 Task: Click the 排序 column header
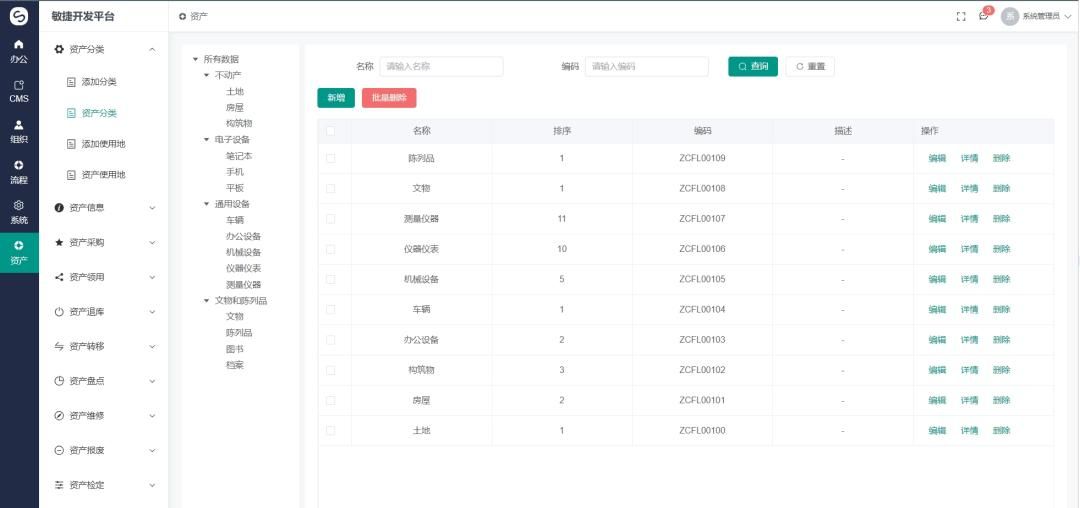tap(562, 131)
